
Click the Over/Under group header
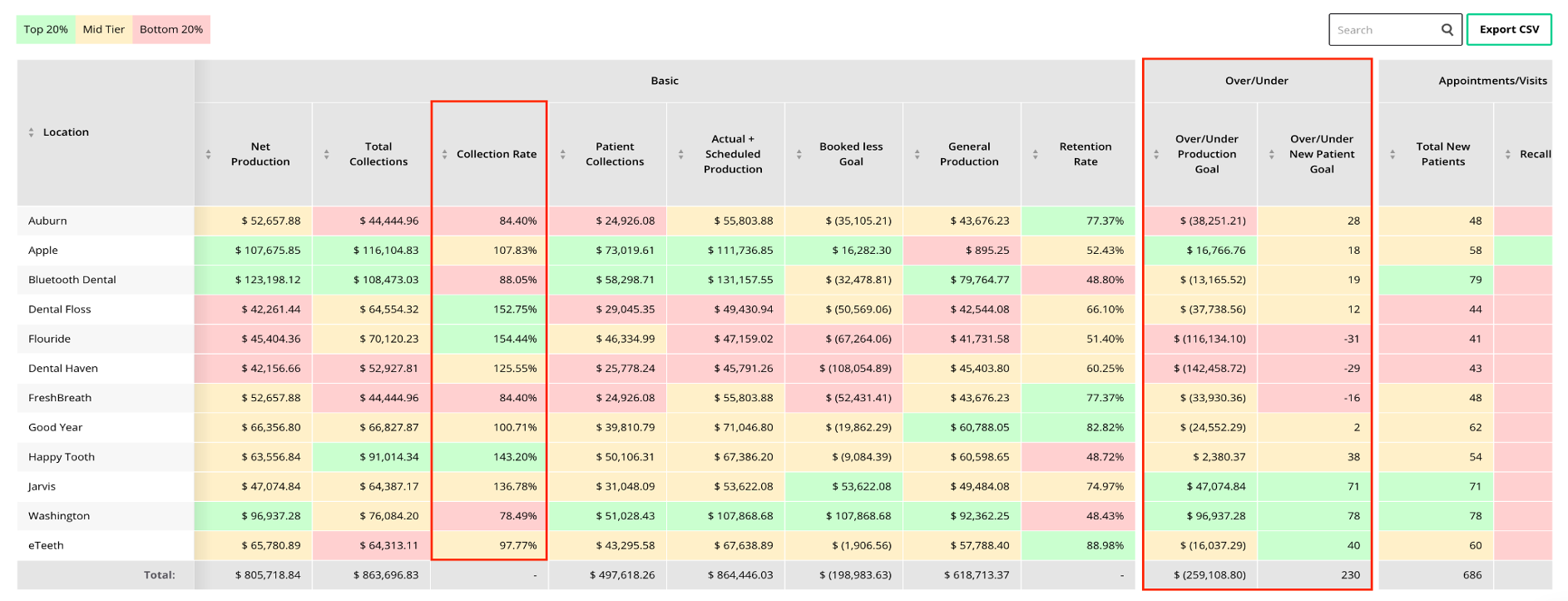[x=1256, y=81]
